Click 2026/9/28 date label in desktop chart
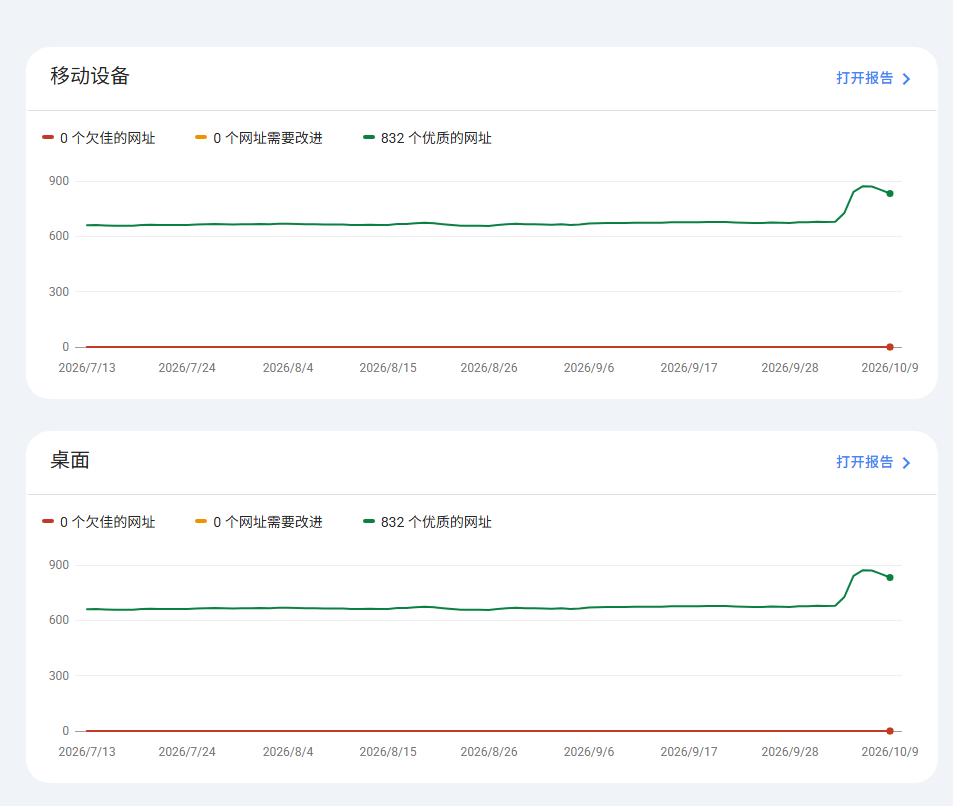 click(790, 752)
